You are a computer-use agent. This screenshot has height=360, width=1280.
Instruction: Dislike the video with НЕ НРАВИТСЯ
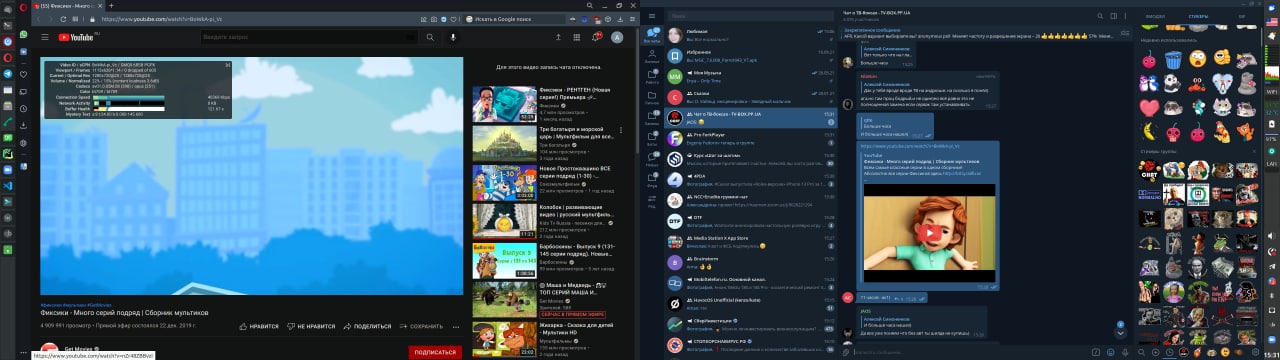(x=311, y=326)
